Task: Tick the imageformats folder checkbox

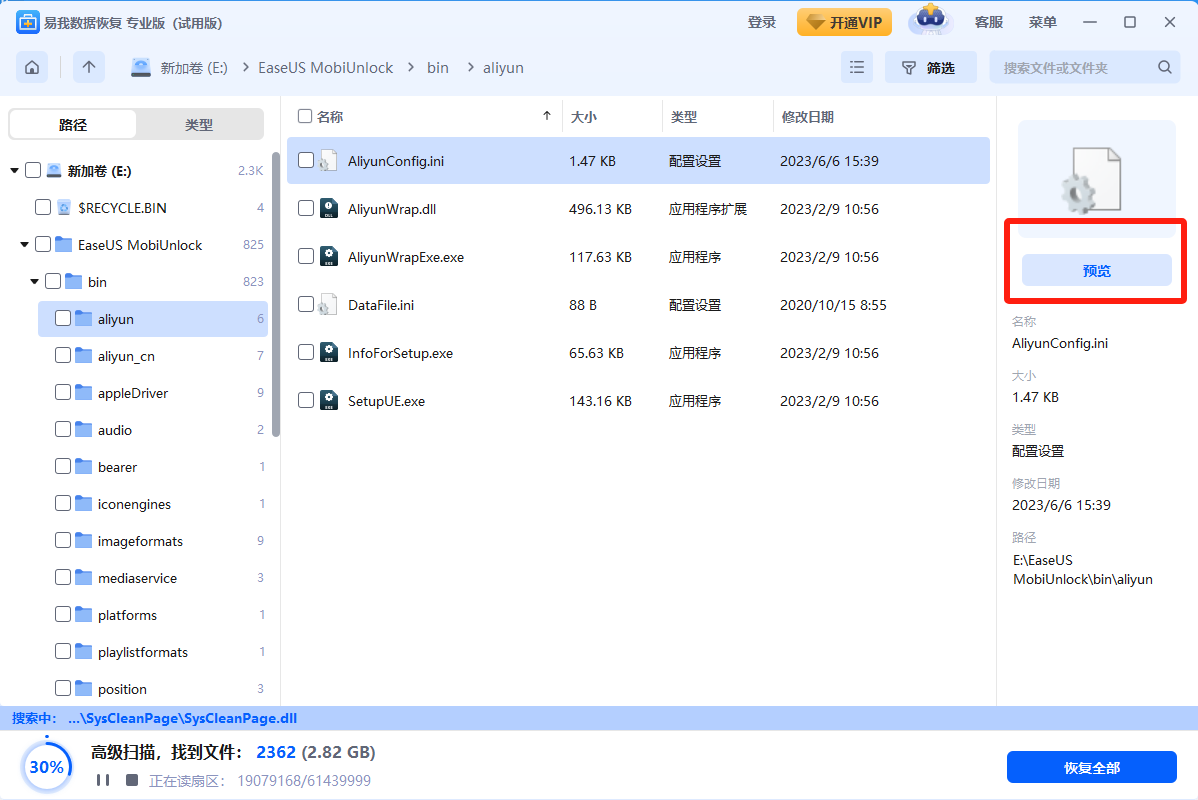Action: (x=63, y=540)
